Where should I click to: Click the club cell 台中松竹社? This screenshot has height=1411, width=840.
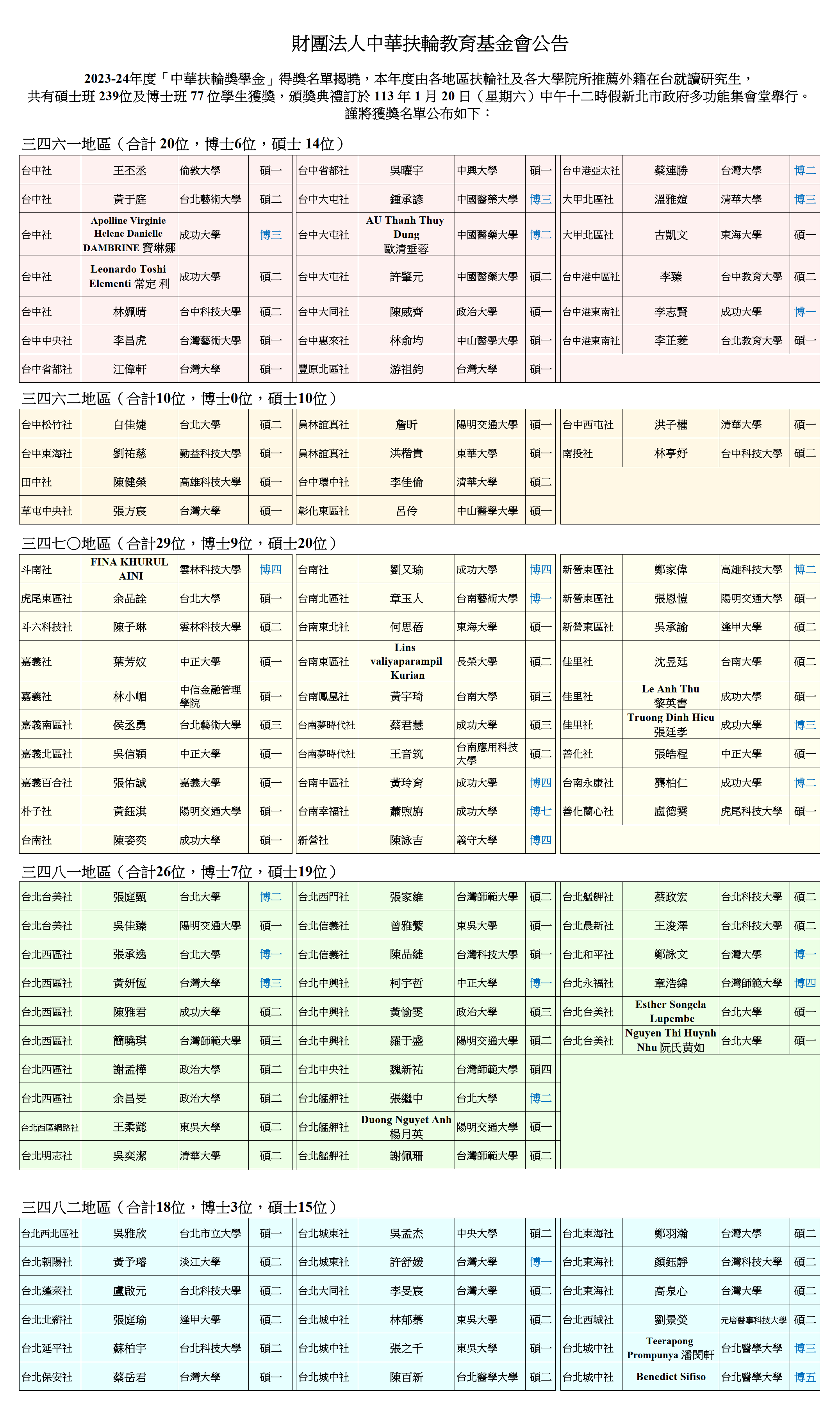click(50, 425)
